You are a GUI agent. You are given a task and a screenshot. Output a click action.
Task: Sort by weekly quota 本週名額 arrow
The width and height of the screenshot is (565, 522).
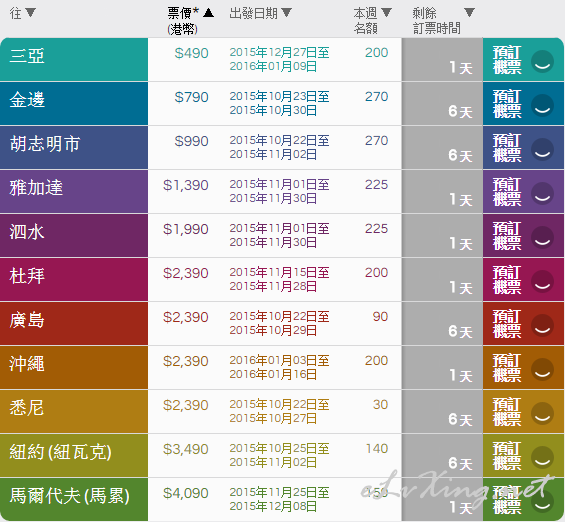(x=386, y=13)
